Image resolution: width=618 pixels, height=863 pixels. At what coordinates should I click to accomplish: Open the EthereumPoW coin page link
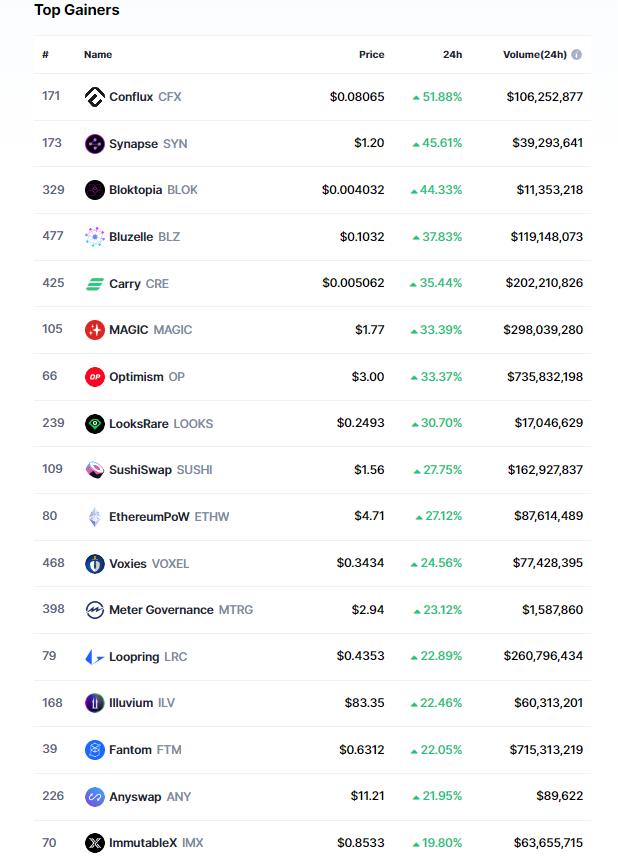point(149,517)
